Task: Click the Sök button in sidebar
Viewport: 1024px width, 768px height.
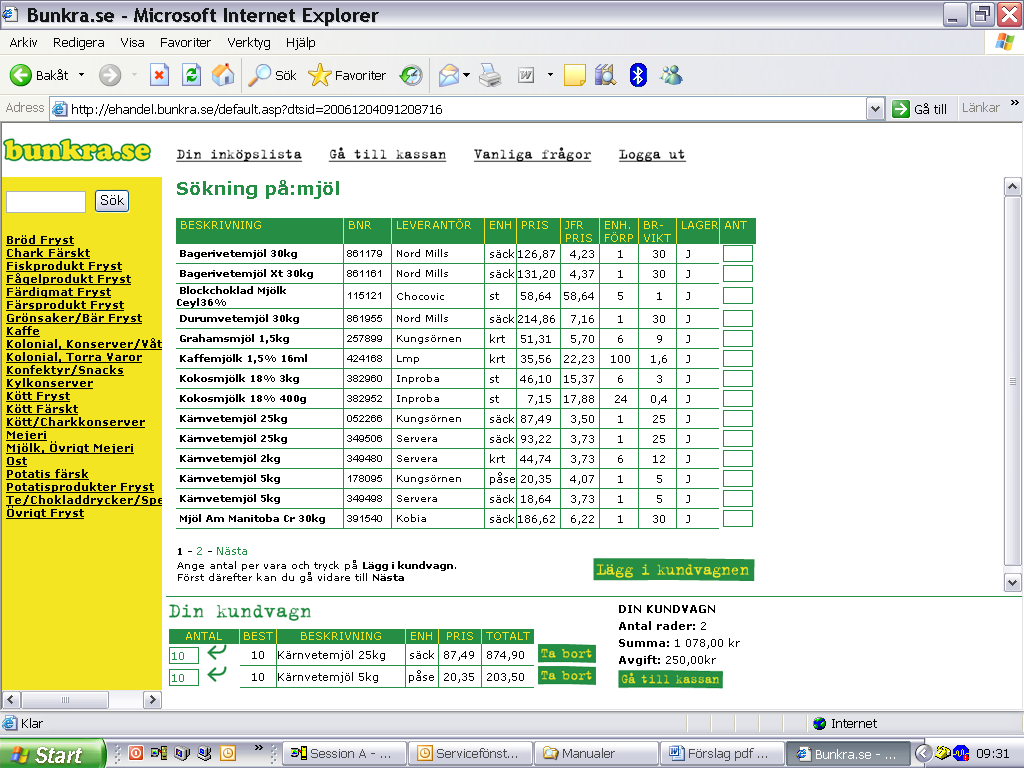Action: click(112, 200)
